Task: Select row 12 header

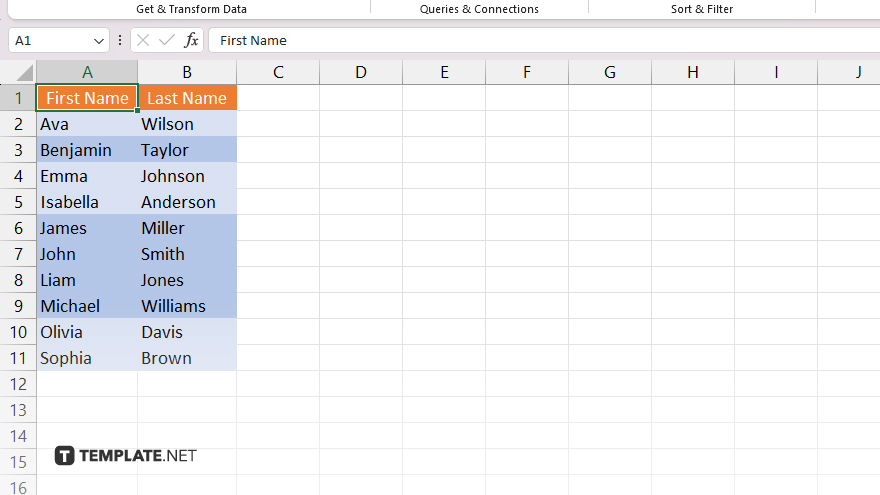Action: (18, 384)
